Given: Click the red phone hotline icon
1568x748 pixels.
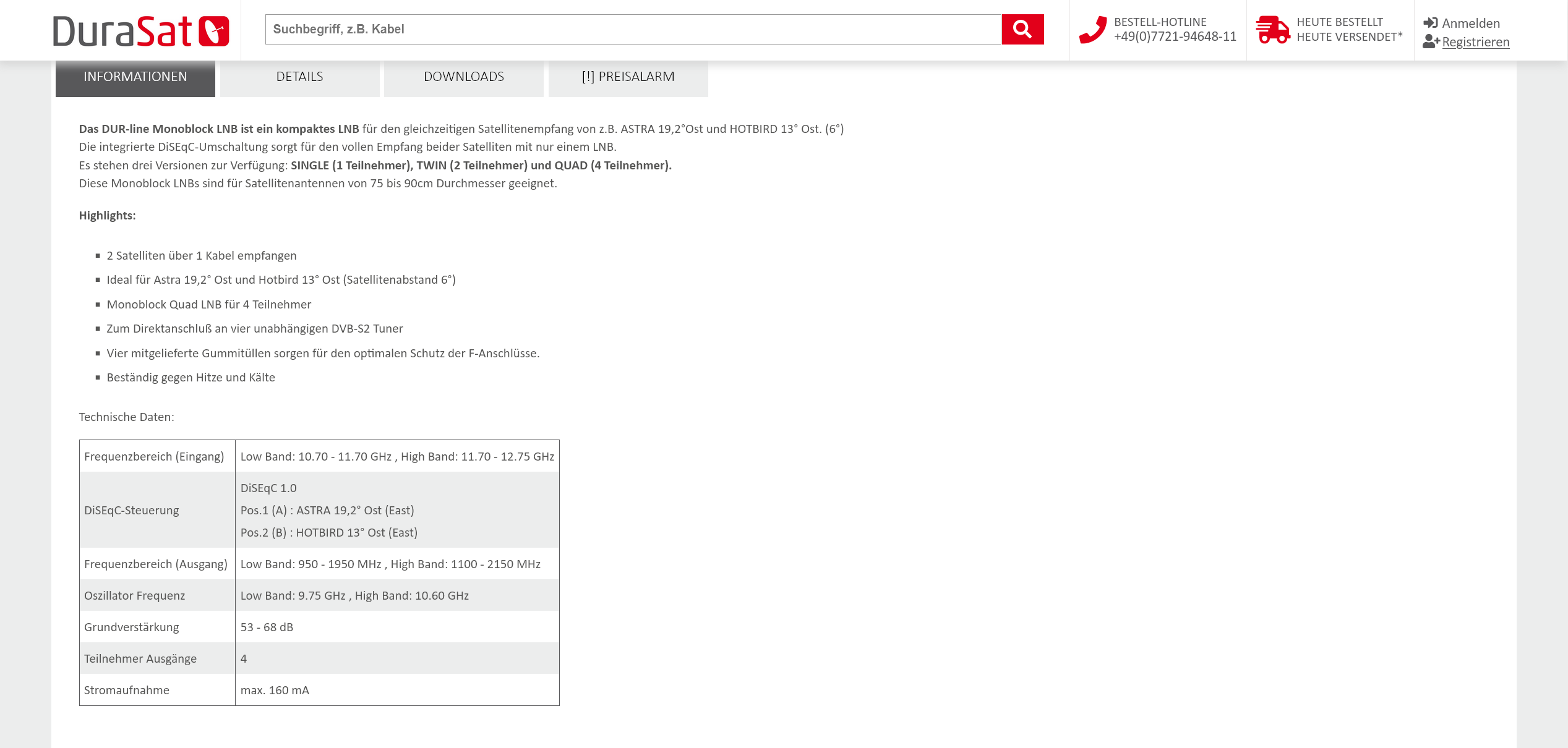Looking at the screenshot, I should point(1092,30).
